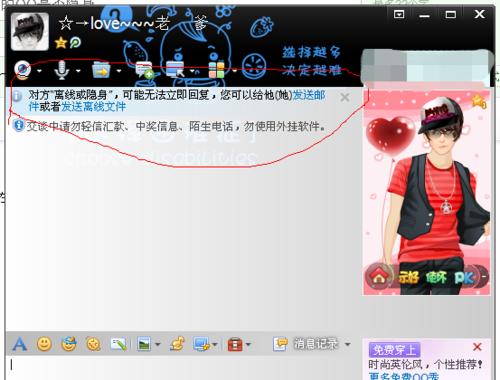
Task: Click the 发送离线文件 link
Action: click(x=94, y=107)
